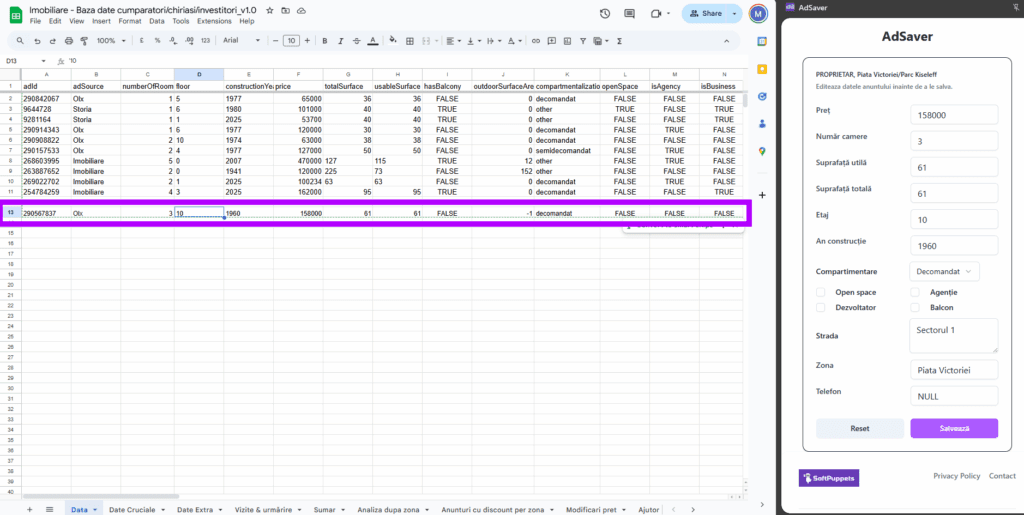This screenshot has width=1024, height=515.
Task: Enable the Open space checkbox
Action: (821, 292)
